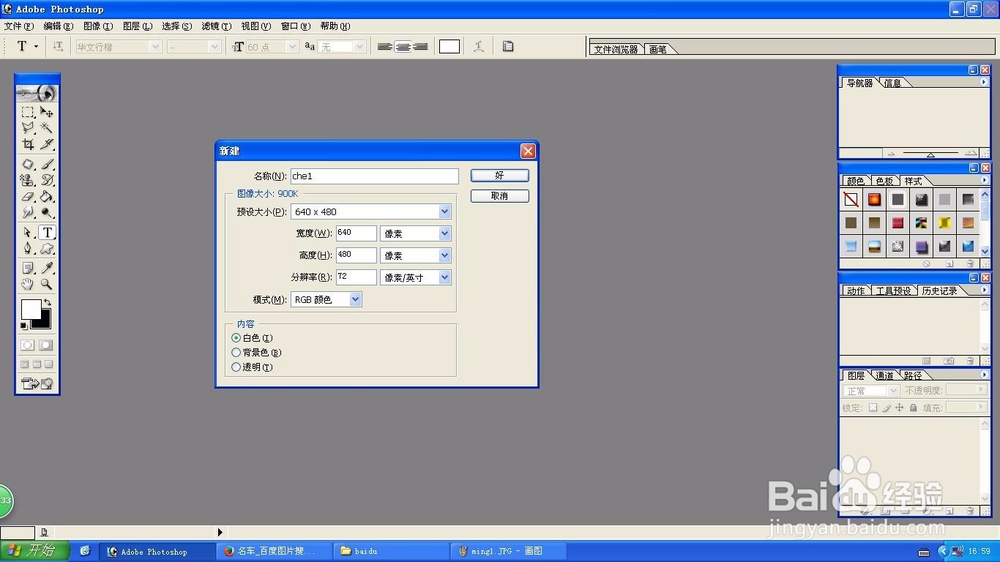Select the Path Selection arrow tool
The width and height of the screenshot is (1000, 562).
(27, 232)
